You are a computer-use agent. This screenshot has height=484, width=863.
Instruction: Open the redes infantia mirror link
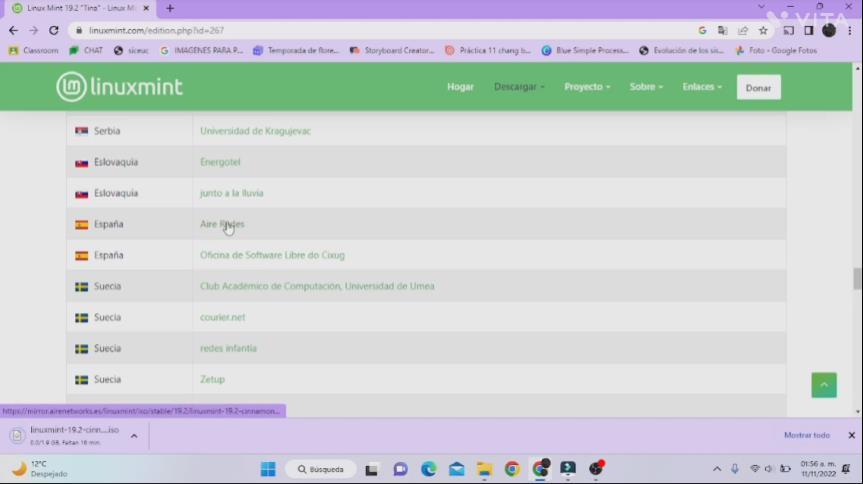click(228, 349)
